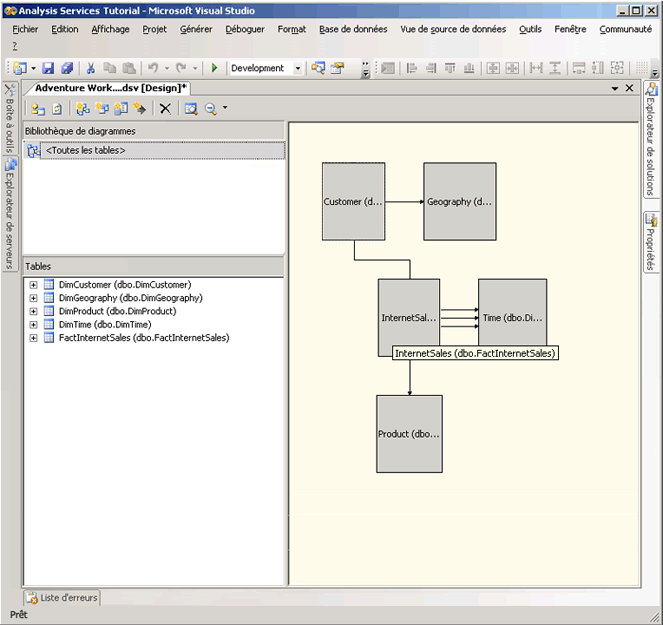Image resolution: width=663 pixels, height=625 pixels.
Task: Click the Save icon in main toolbar
Action: click(48, 68)
